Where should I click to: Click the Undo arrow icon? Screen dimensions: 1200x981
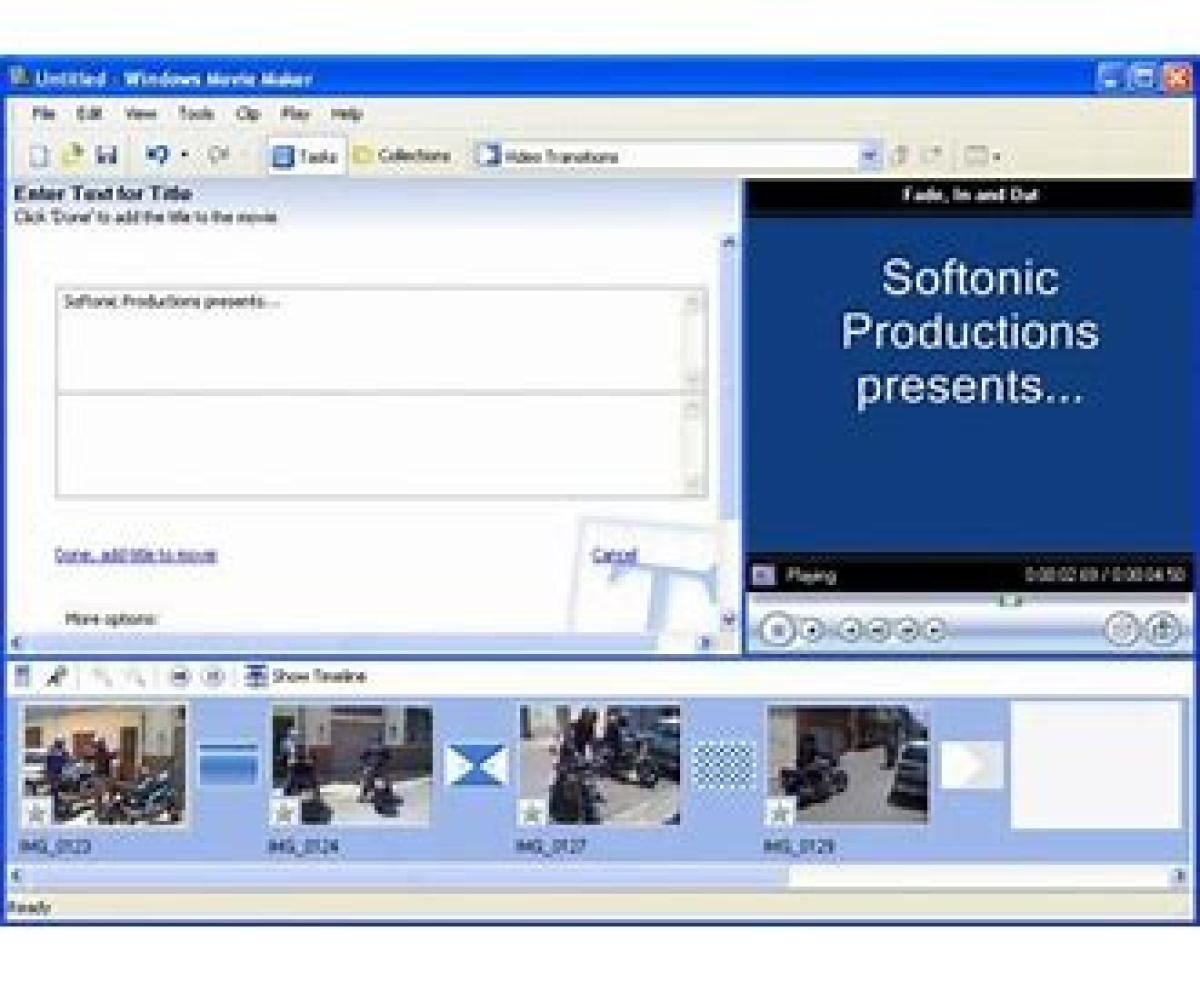coord(157,156)
